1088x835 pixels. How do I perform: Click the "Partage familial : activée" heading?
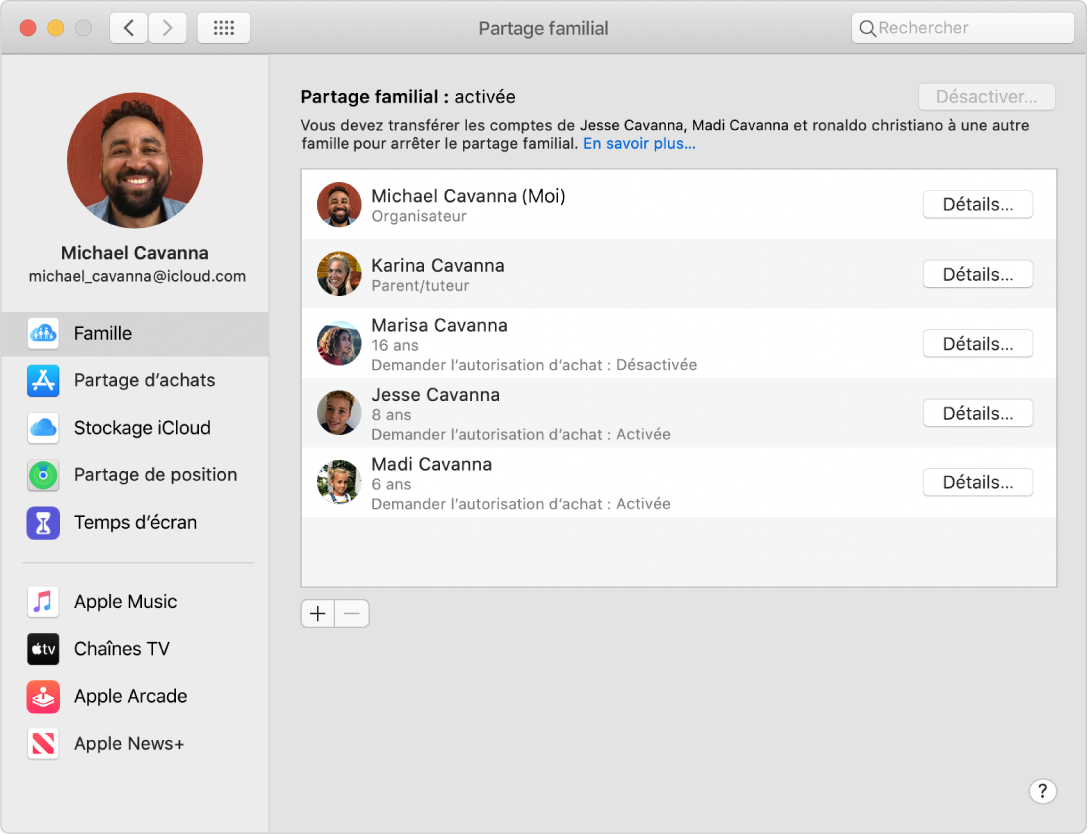407,96
